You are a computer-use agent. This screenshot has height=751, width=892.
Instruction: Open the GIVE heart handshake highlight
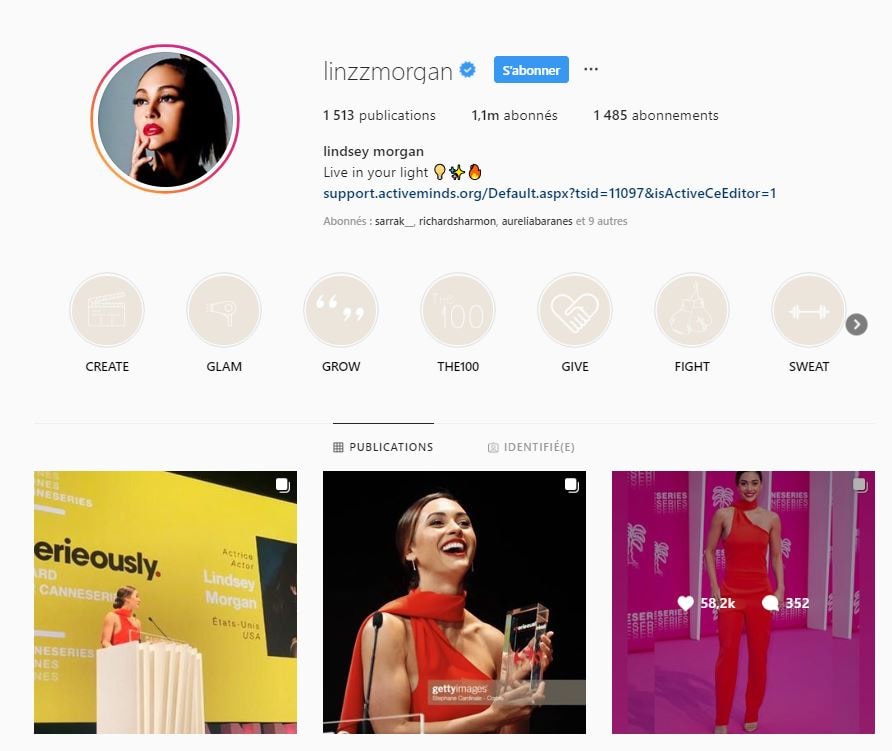(575, 310)
